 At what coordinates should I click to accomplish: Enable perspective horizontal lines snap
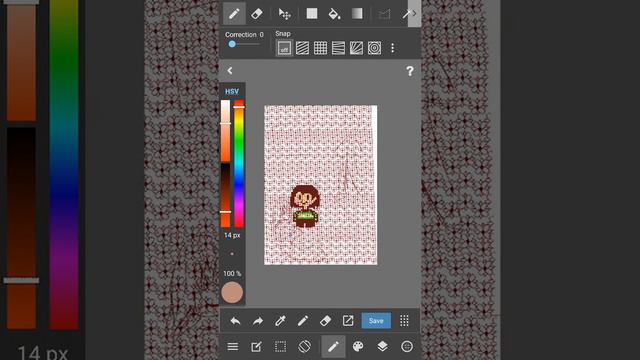338,48
